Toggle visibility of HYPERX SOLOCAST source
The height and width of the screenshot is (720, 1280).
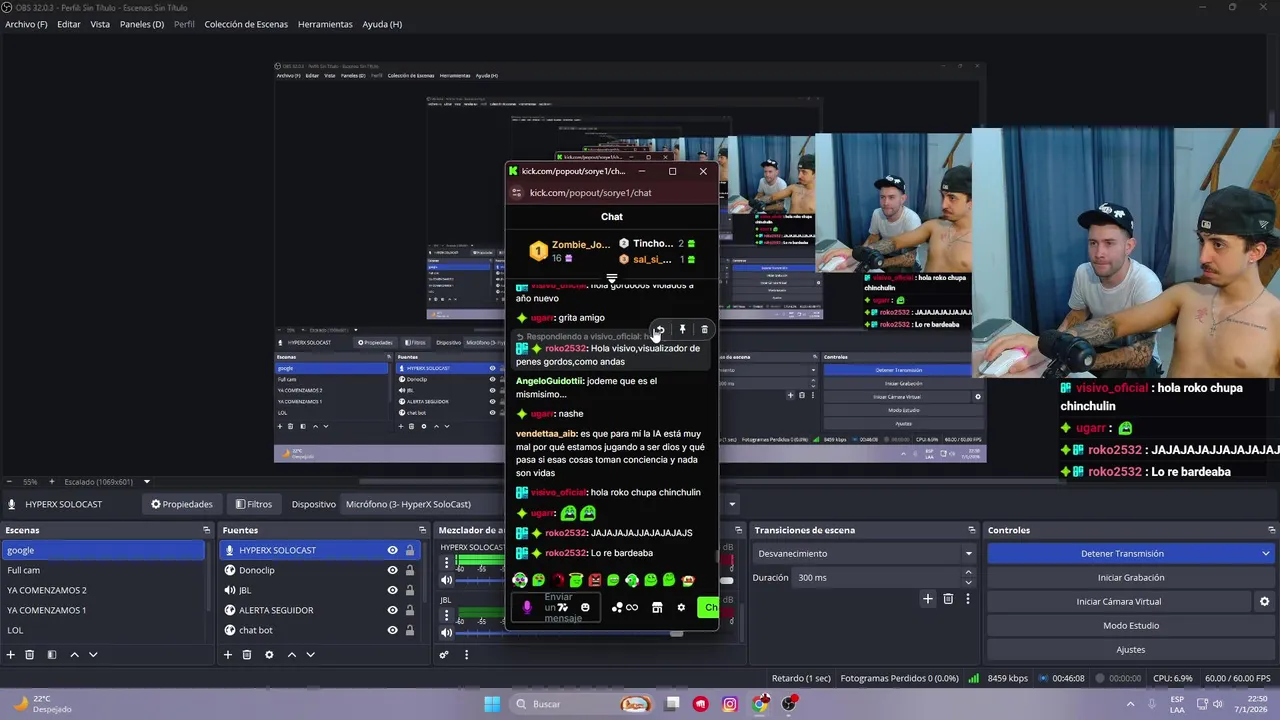click(x=392, y=550)
